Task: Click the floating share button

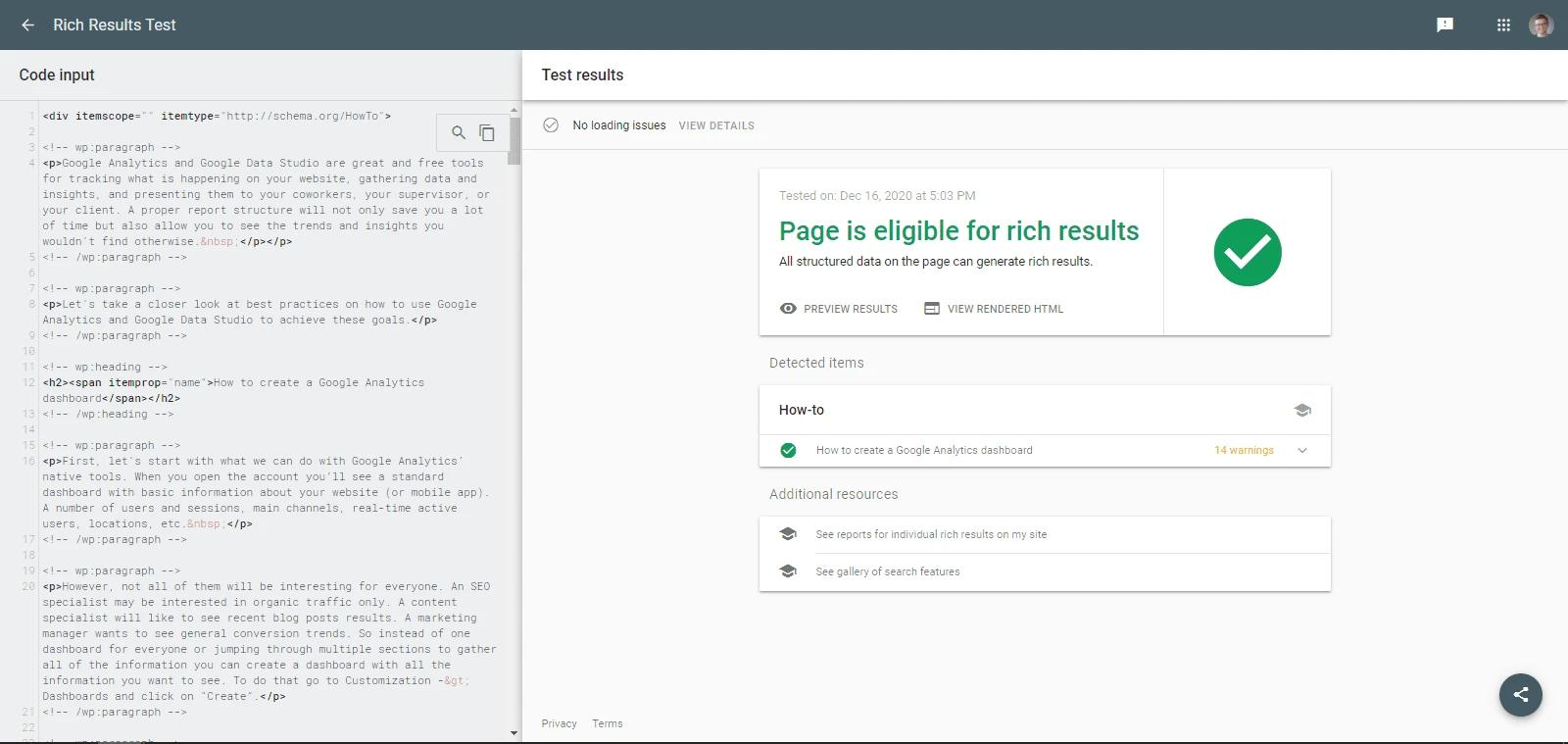Action: click(1520, 695)
